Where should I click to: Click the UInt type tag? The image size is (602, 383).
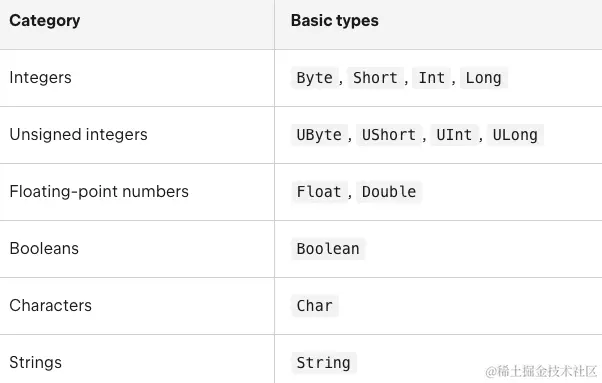[x=454, y=135]
